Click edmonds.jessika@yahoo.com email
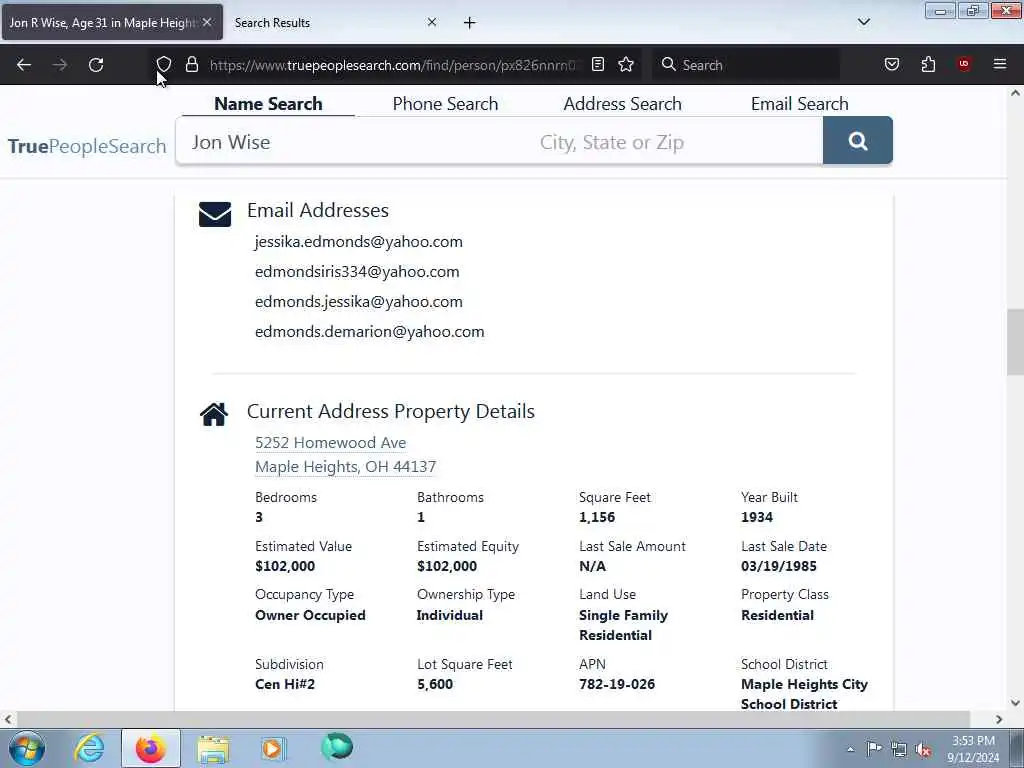The image size is (1024, 768). pyautogui.click(x=359, y=302)
